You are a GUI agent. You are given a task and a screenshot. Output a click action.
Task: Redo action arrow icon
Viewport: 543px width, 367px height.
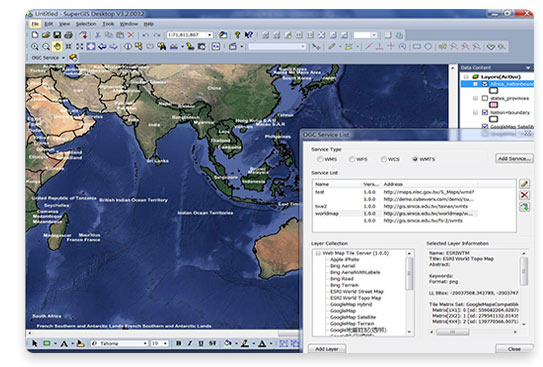click(x=157, y=35)
